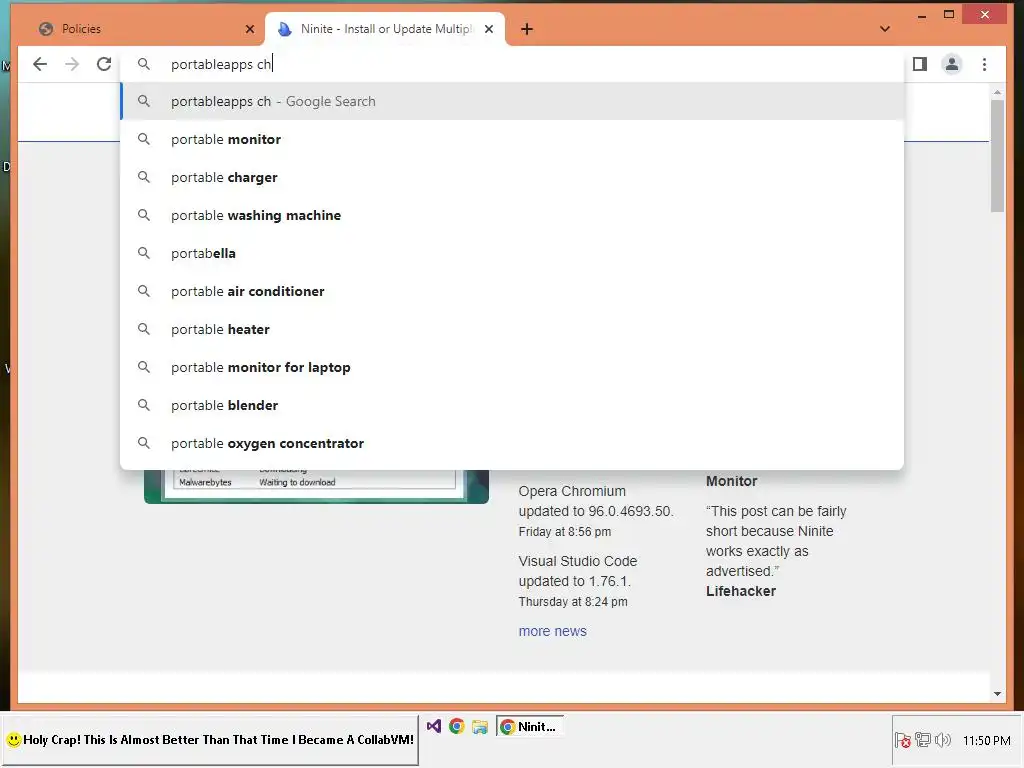The image size is (1024, 768).
Task: Click the Ninite taskbar window button
Action: [x=530, y=726]
